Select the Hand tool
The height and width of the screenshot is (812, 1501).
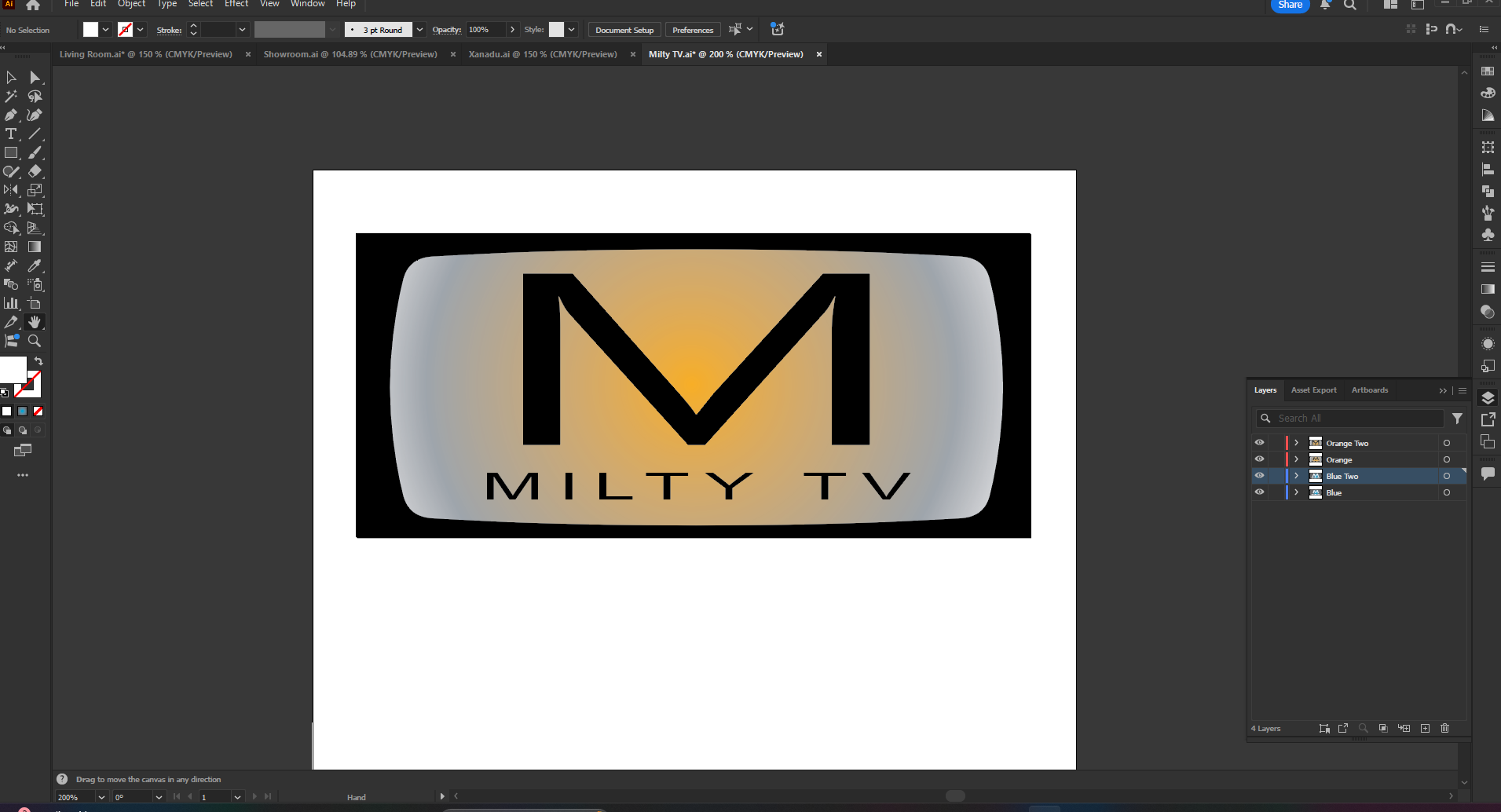[35, 322]
